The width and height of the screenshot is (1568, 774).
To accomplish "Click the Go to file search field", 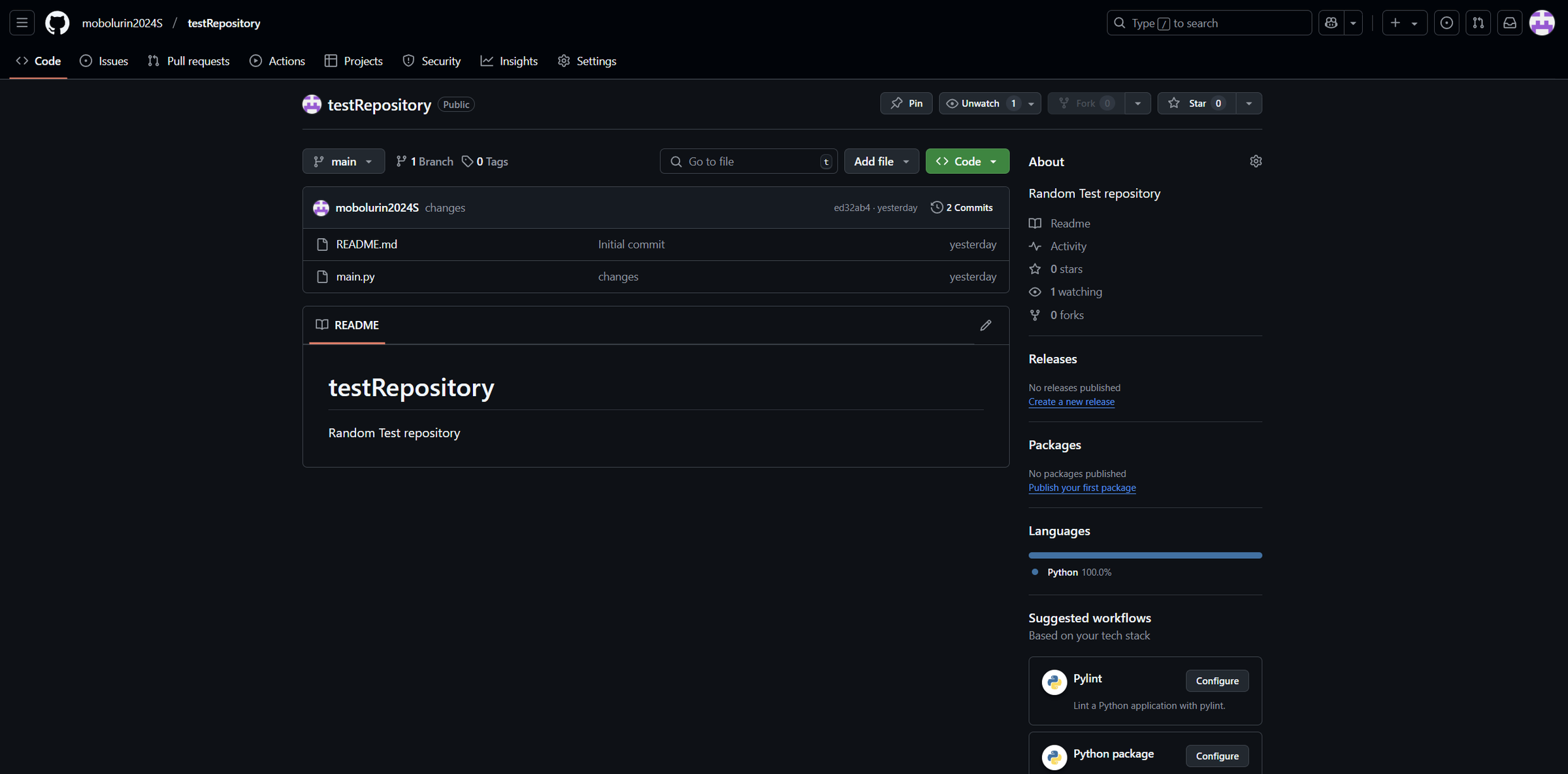I will coord(748,161).
